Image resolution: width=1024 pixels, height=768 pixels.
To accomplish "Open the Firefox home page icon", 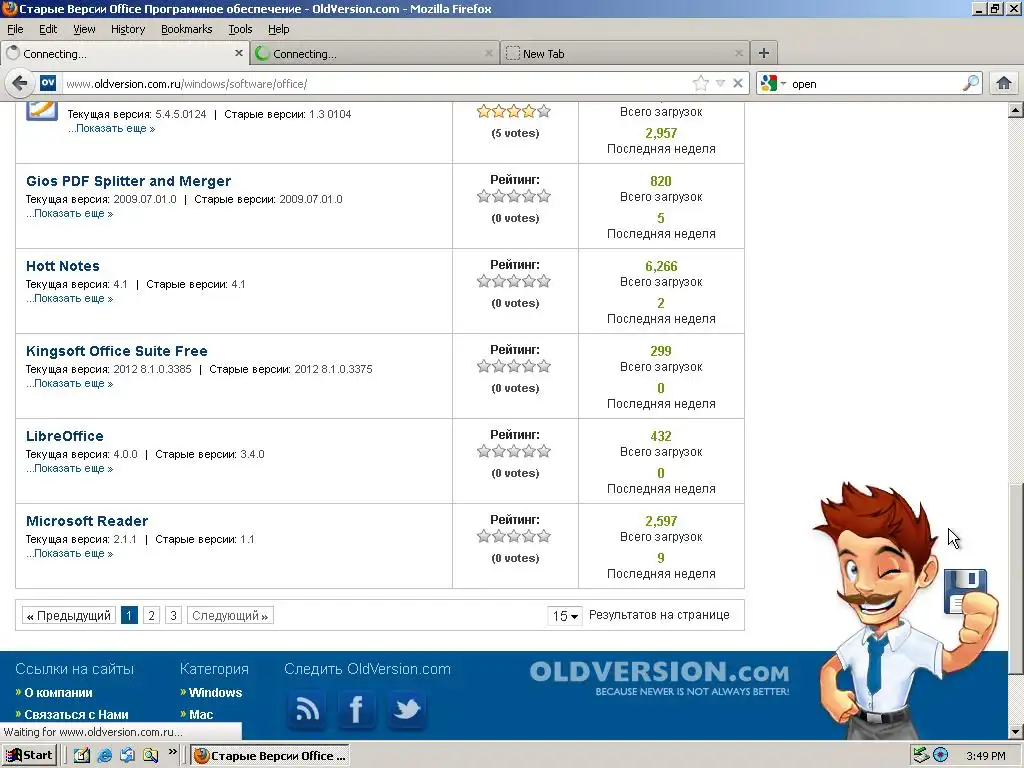I will click(1004, 84).
